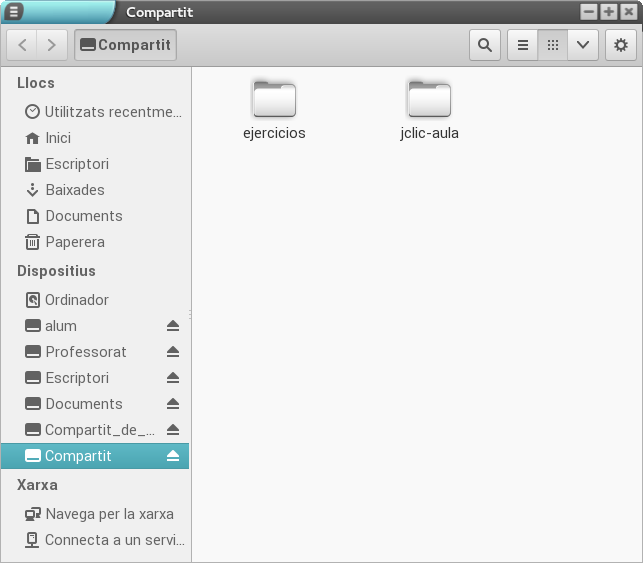This screenshot has width=643, height=563.
Task: Open the view options dropdown arrow
Action: tap(583, 45)
